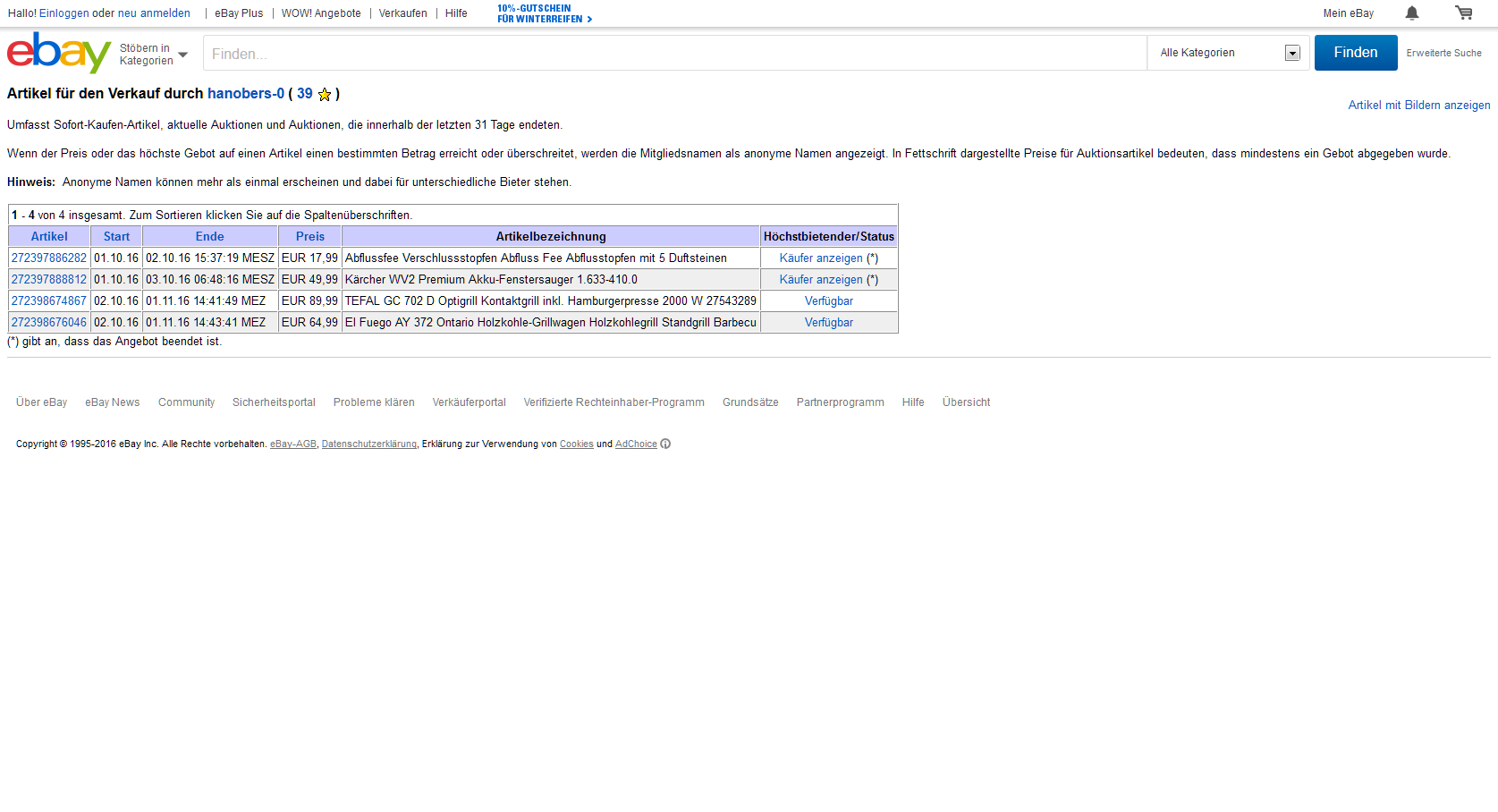
Task: Open Verifizierte Rechteinhaber-Programm footer link
Action: pos(614,402)
